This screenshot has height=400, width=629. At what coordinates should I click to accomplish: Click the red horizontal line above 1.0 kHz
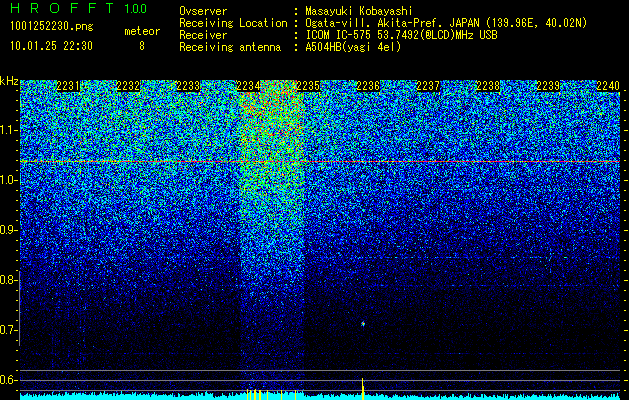pos(320,162)
